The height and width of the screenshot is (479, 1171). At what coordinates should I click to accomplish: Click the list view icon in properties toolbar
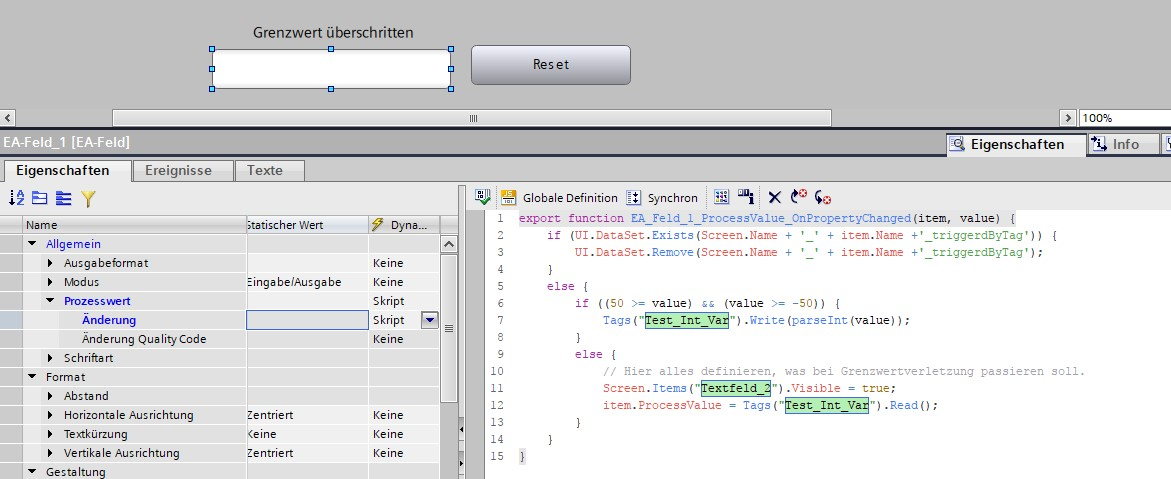tap(63, 198)
